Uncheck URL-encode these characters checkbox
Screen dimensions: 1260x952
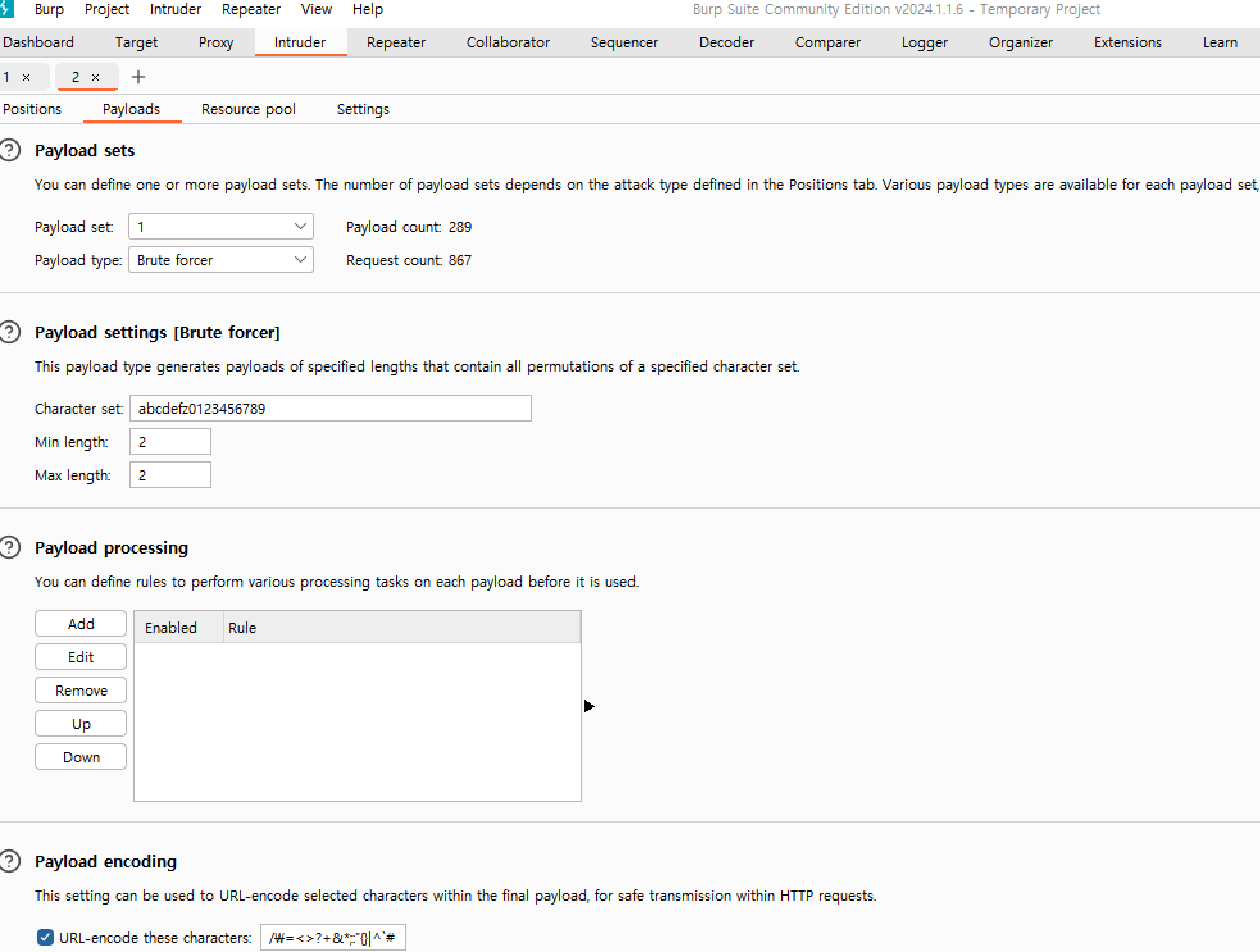click(x=45, y=937)
